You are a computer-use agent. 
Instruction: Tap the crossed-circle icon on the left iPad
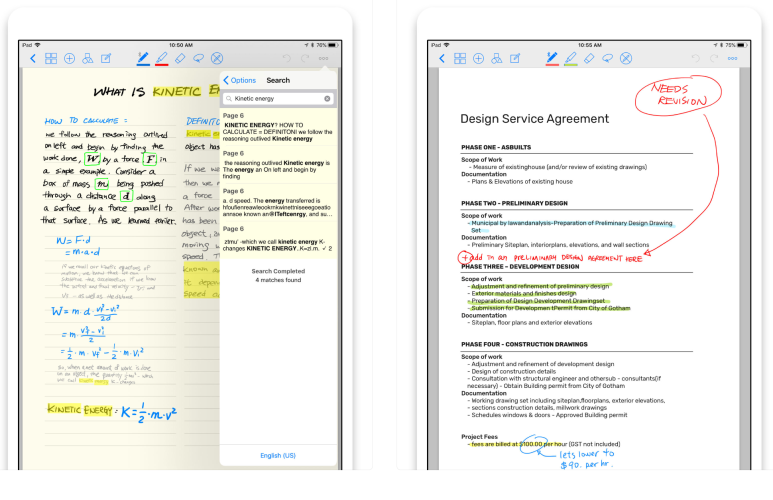pyautogui.click(x=217, y=59)
